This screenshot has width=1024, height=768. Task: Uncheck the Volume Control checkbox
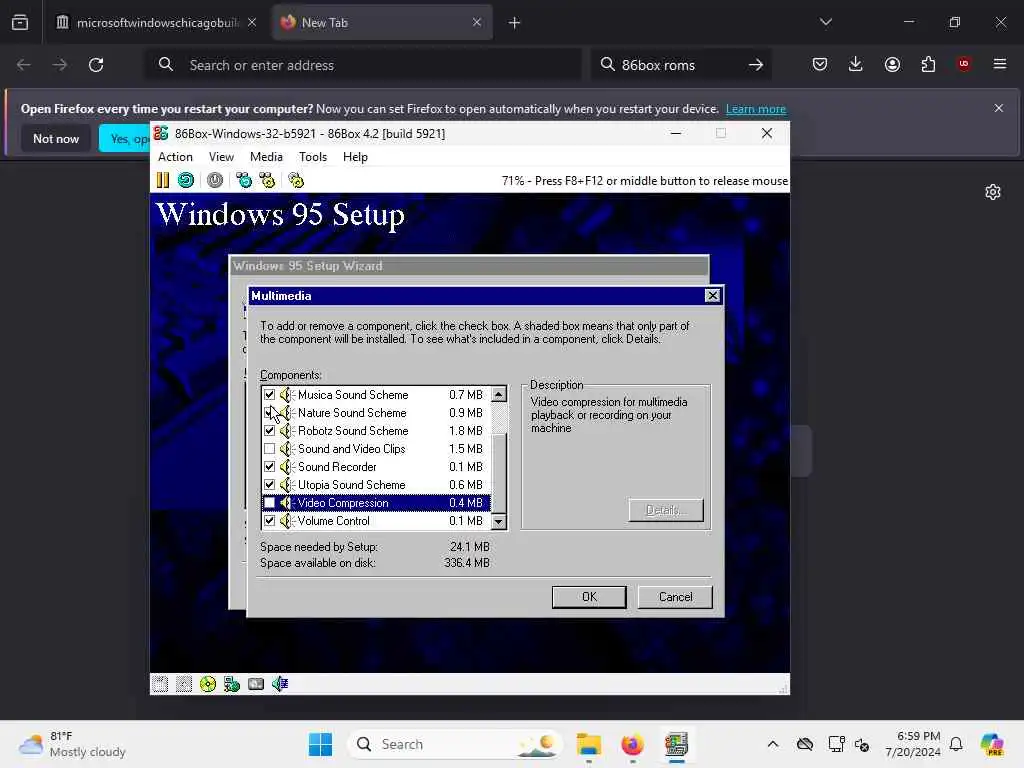coord(269,520)
